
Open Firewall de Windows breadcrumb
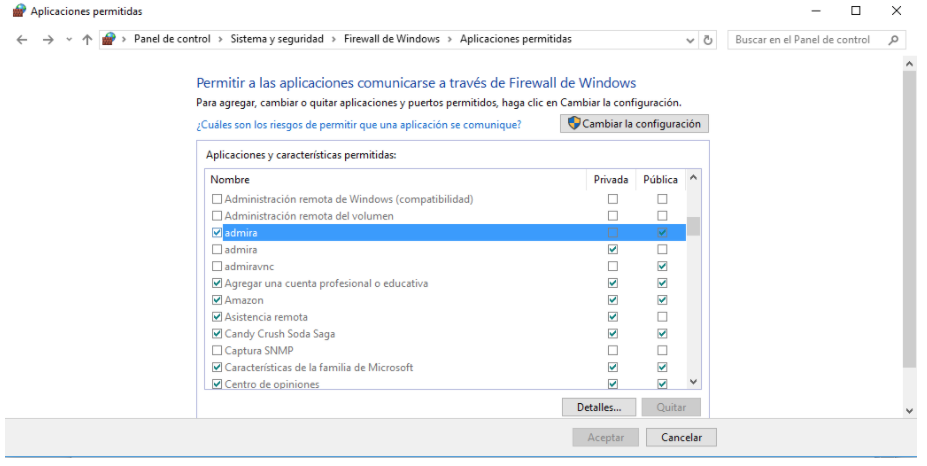point(392,39)
